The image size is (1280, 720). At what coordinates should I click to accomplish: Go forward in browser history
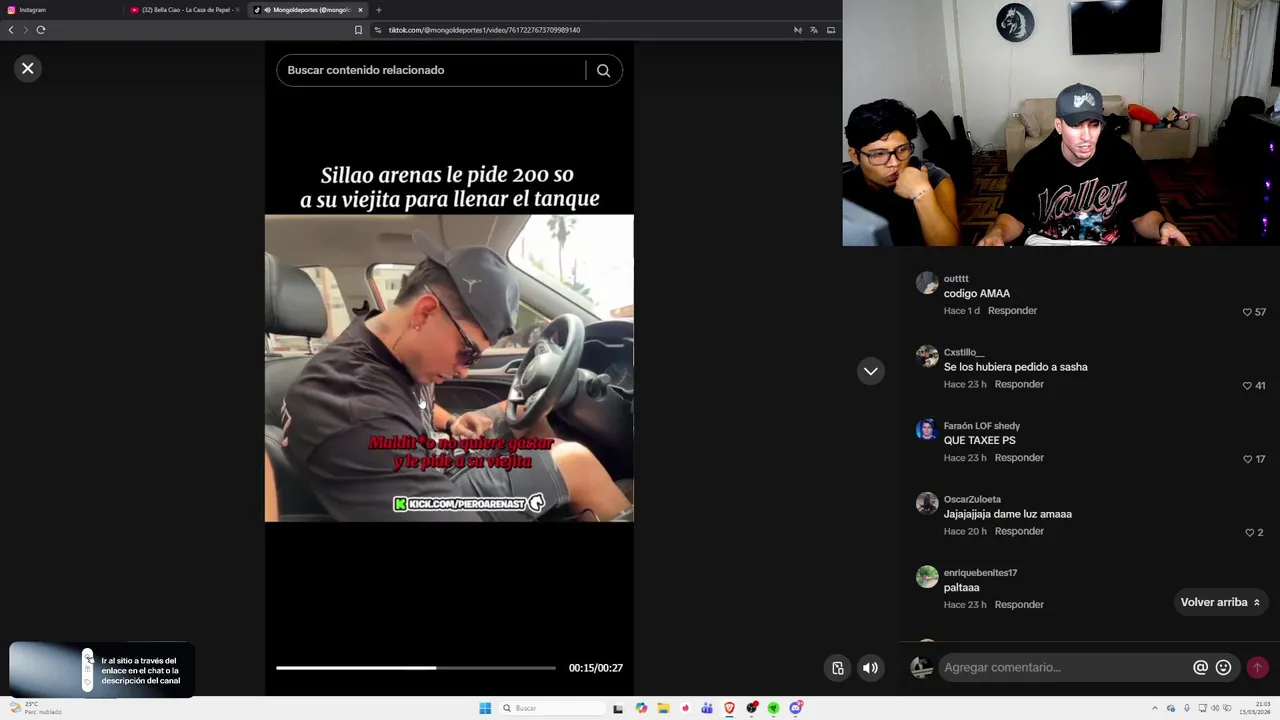click(x=25, y=30)
